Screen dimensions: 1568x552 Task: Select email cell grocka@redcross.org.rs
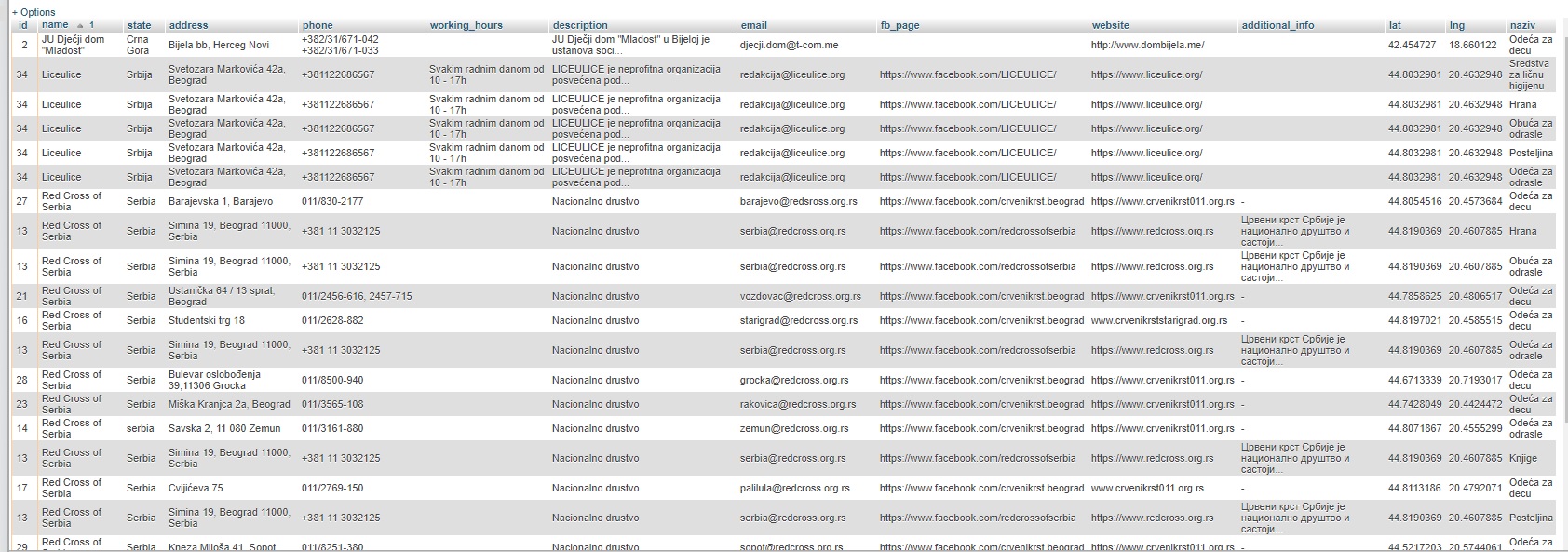(x=794, y=380)
